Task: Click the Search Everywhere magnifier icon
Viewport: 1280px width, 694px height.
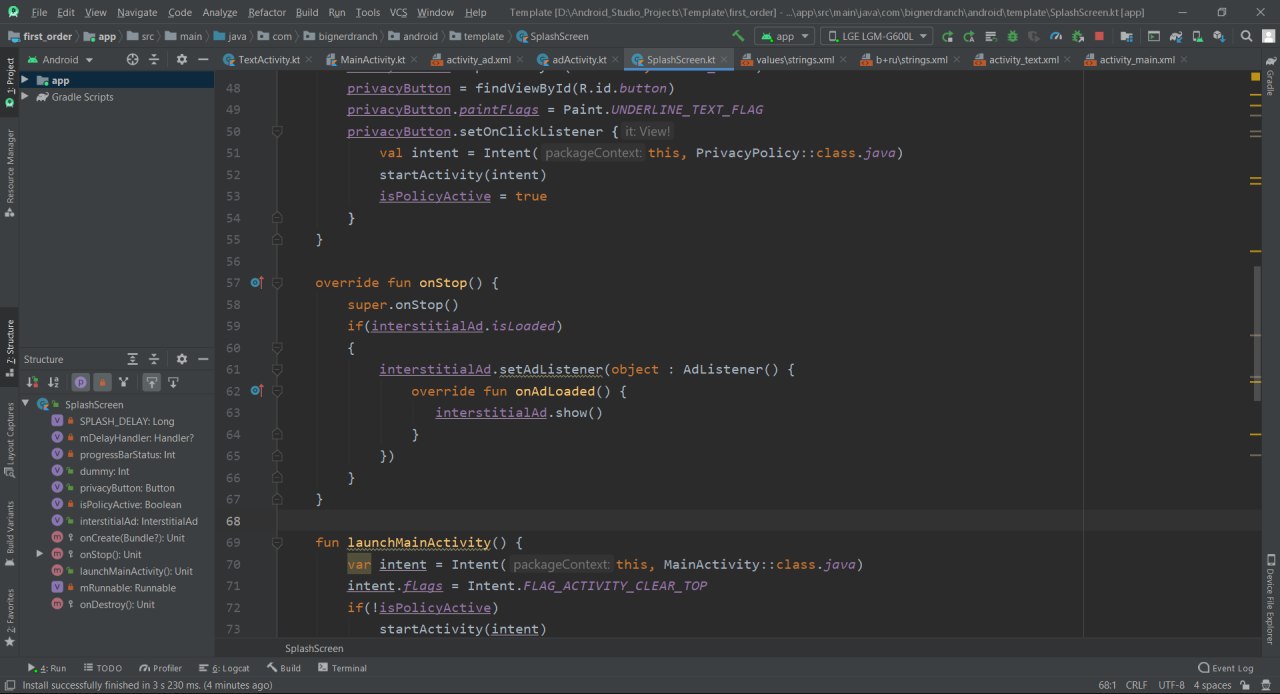Action: [1246, 36]
